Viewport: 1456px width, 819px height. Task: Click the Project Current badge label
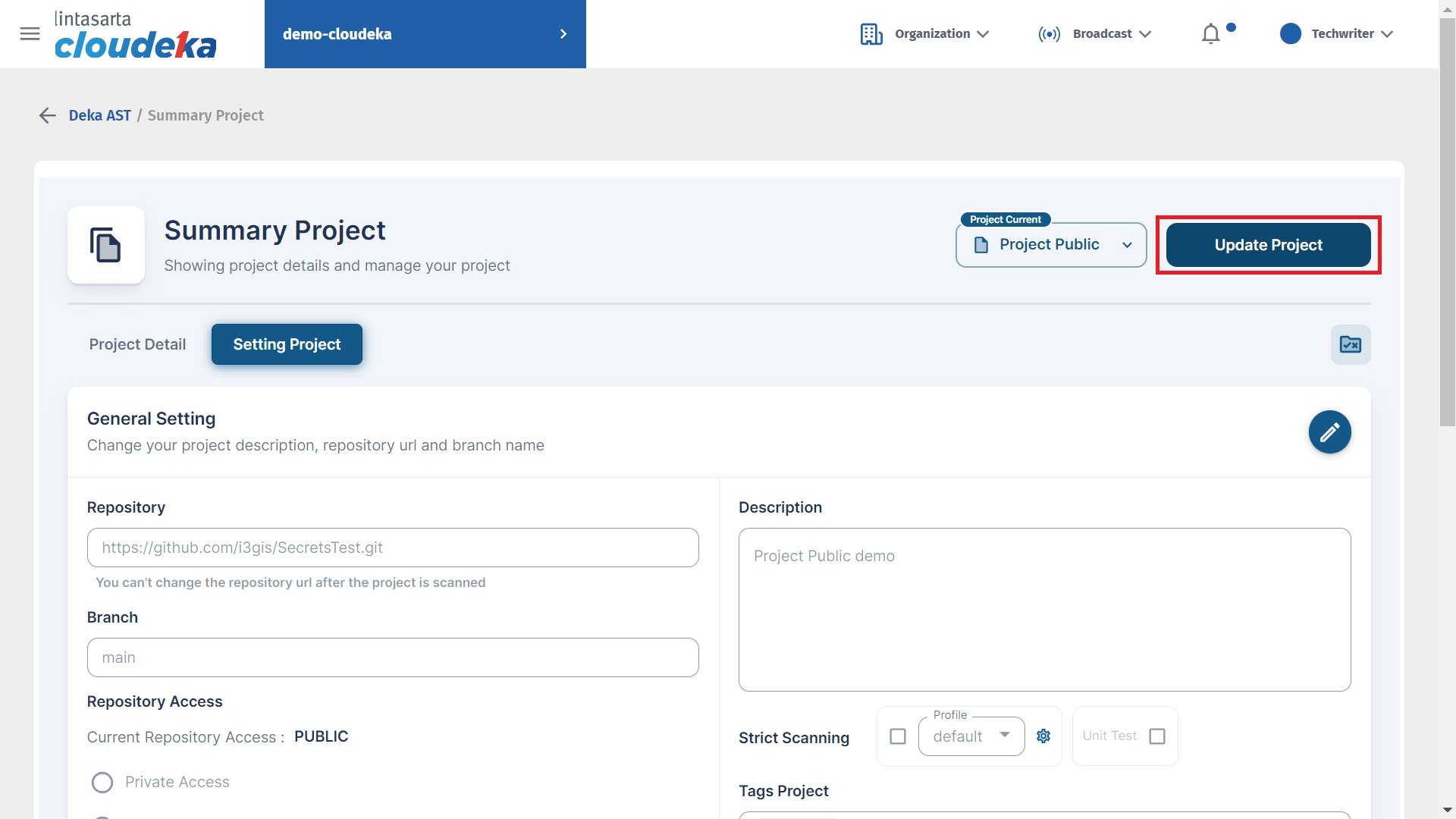1006,219
